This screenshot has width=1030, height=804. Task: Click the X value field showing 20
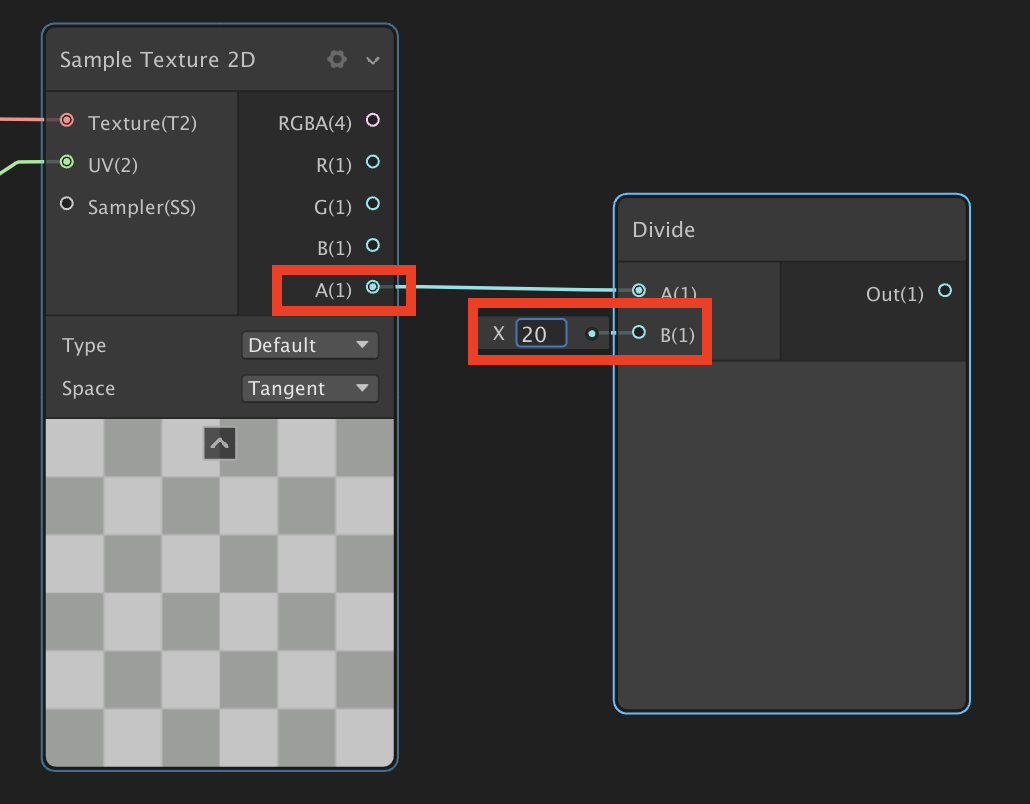coord(541,334)
